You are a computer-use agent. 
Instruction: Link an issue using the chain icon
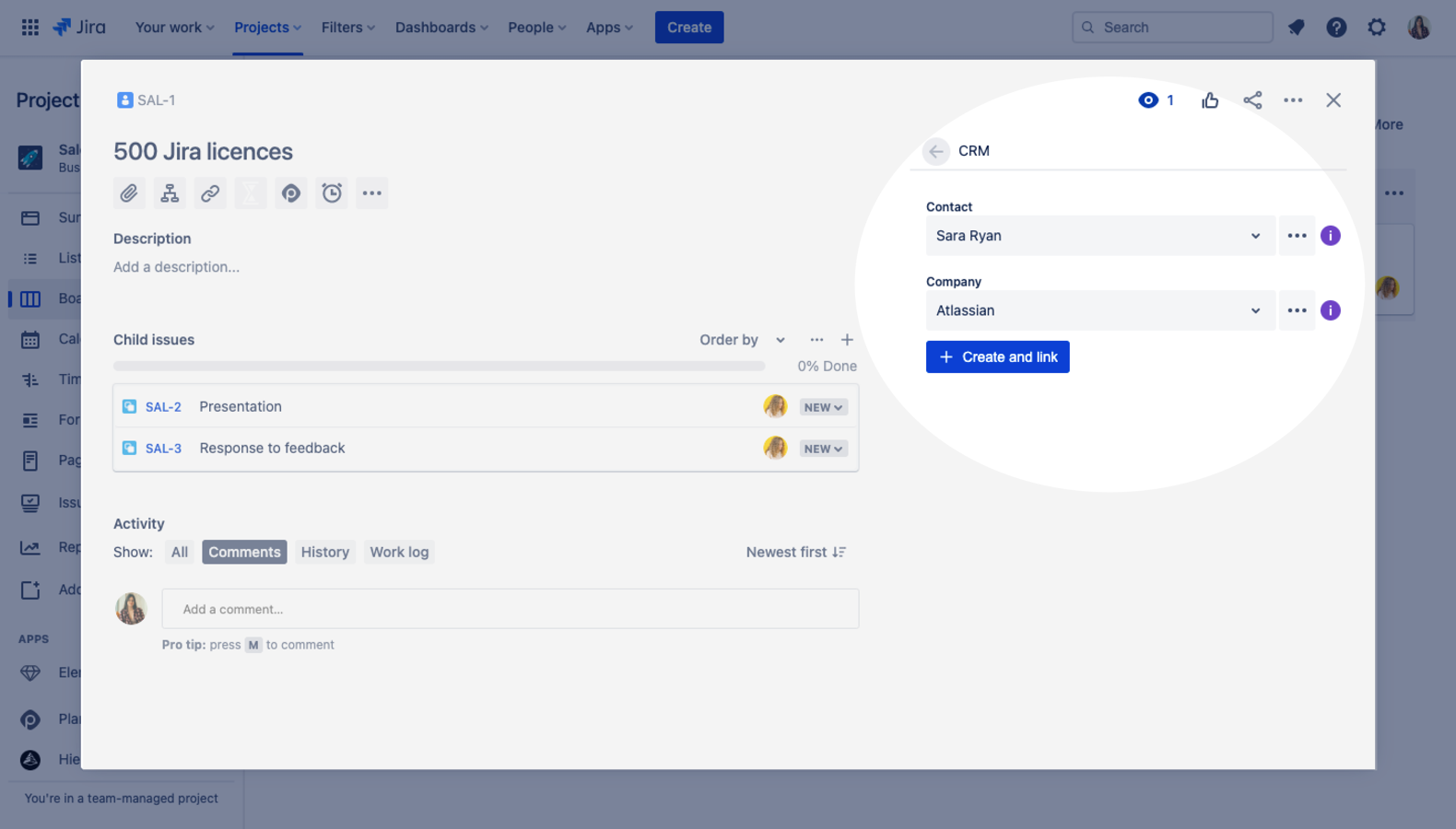click(210, 193)
